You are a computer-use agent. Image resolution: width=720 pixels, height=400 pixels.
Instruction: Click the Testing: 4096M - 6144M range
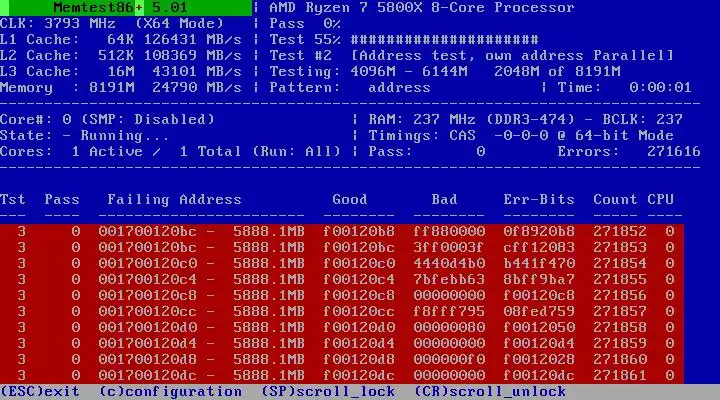coord(368,72)
